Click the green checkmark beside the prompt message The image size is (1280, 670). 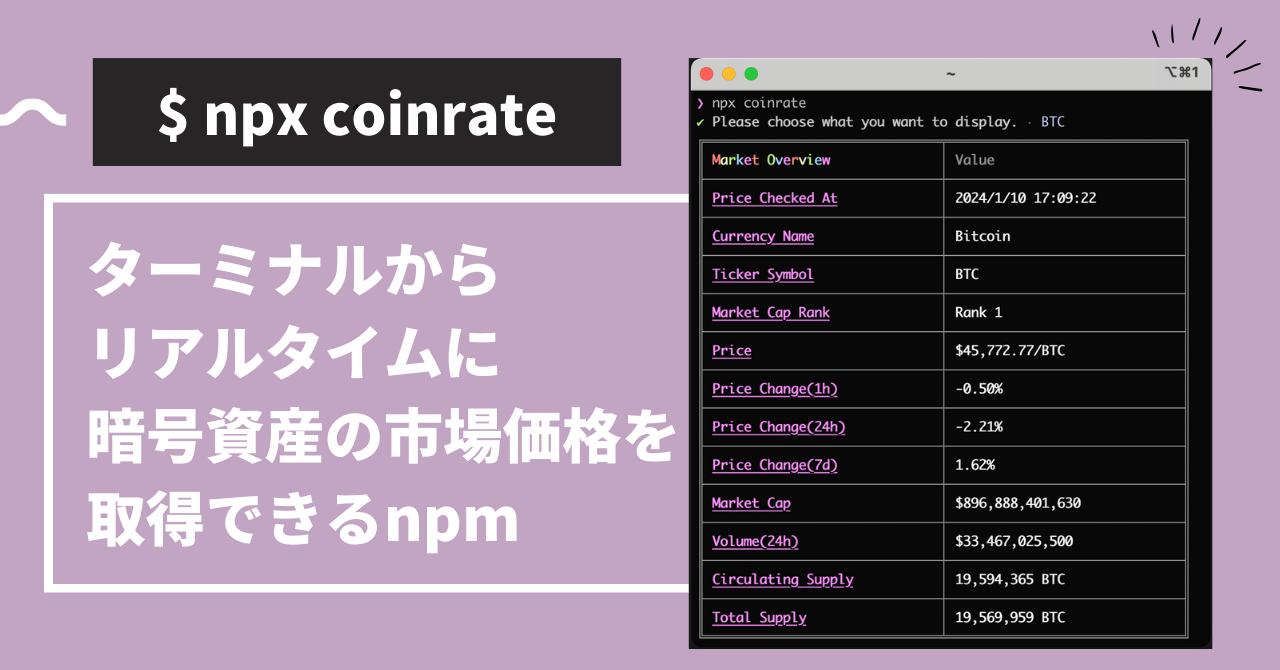pos(701,121)
